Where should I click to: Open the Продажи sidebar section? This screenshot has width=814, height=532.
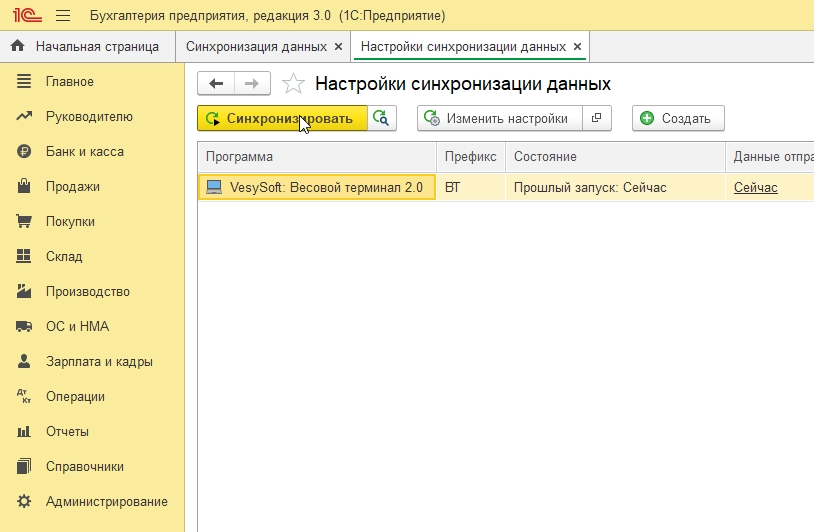[x=73, y=187]
